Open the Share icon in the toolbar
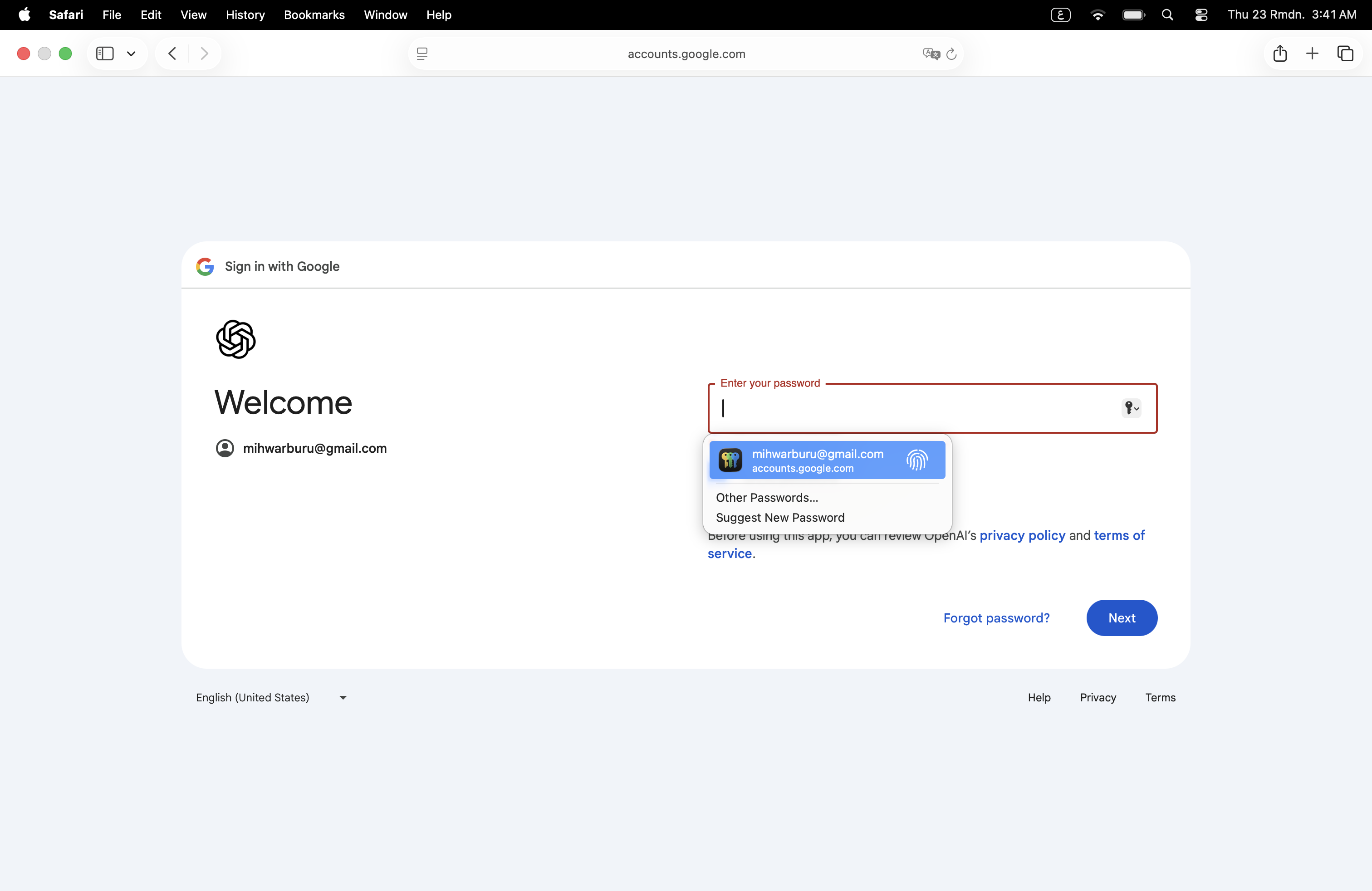 coord(1280,54)
